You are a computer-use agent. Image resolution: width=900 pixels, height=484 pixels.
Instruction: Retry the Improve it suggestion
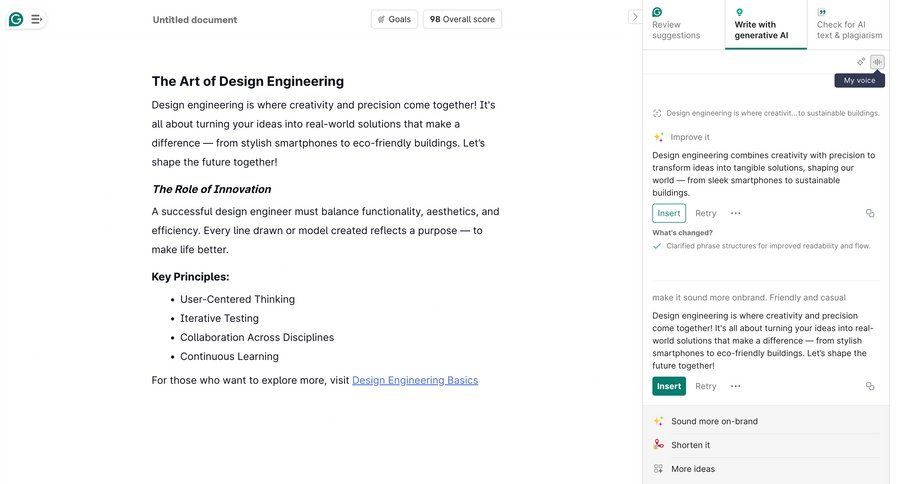click(705, 213)
